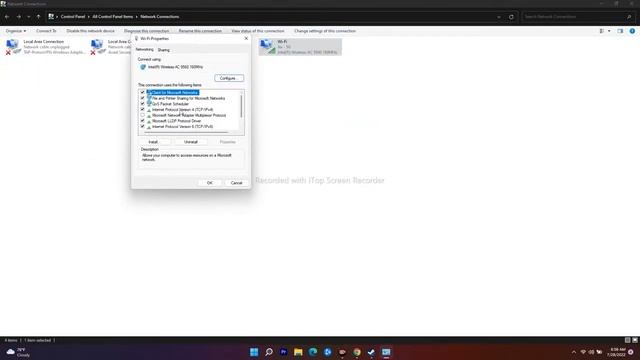Image resolution: width=640 pixels, height=360 pixels.
Task: Go back with the back arrow
Action: [7, 17]
